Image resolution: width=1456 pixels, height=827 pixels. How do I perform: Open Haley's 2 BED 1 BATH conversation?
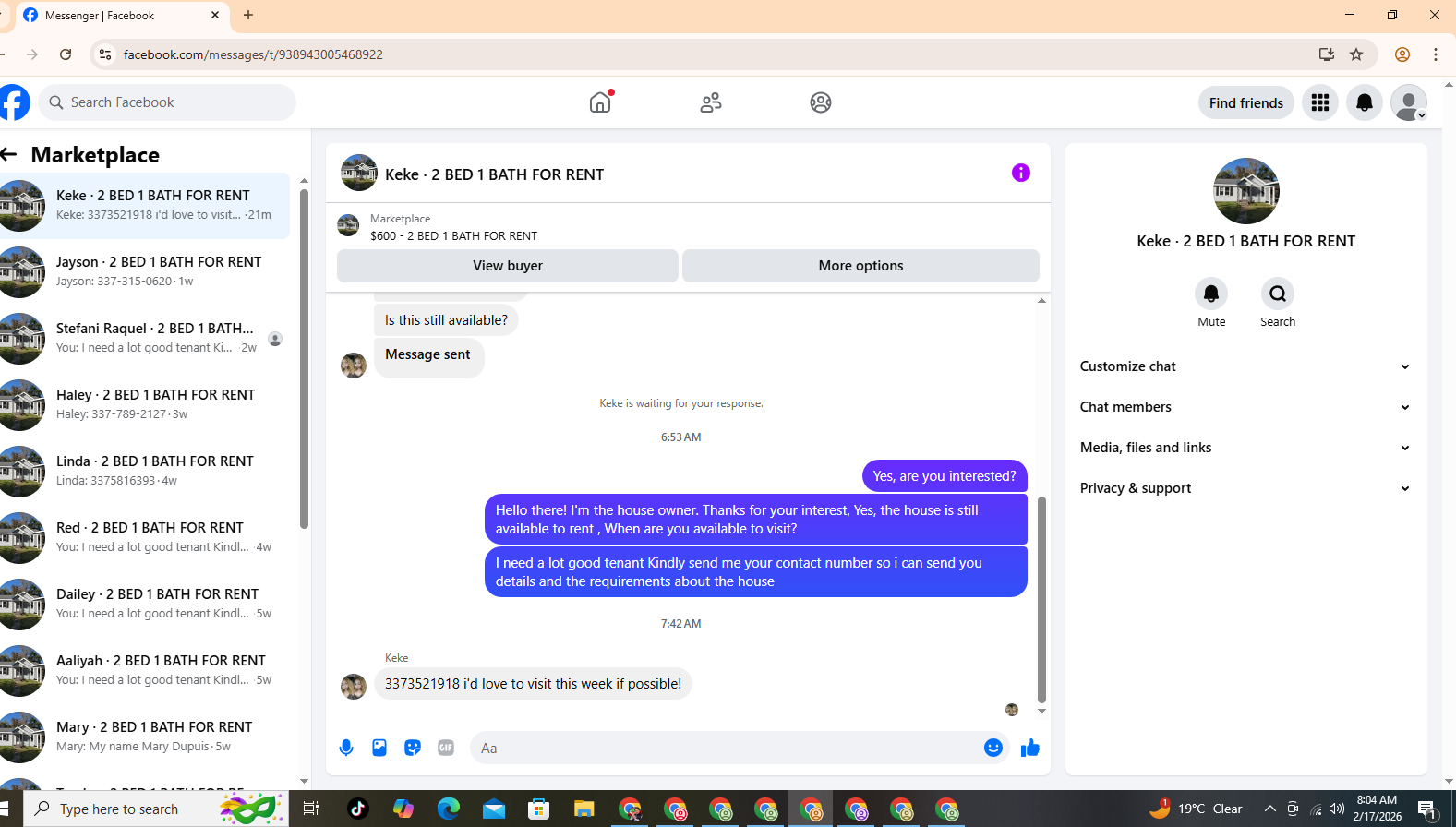[x=145, y=405]
